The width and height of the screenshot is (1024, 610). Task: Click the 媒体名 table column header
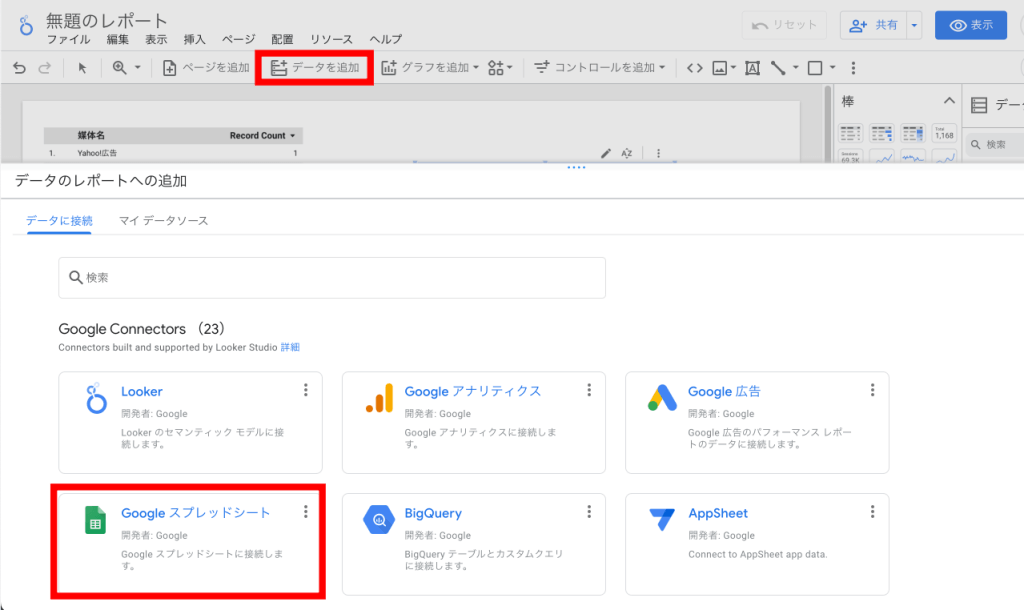[91, 135]
